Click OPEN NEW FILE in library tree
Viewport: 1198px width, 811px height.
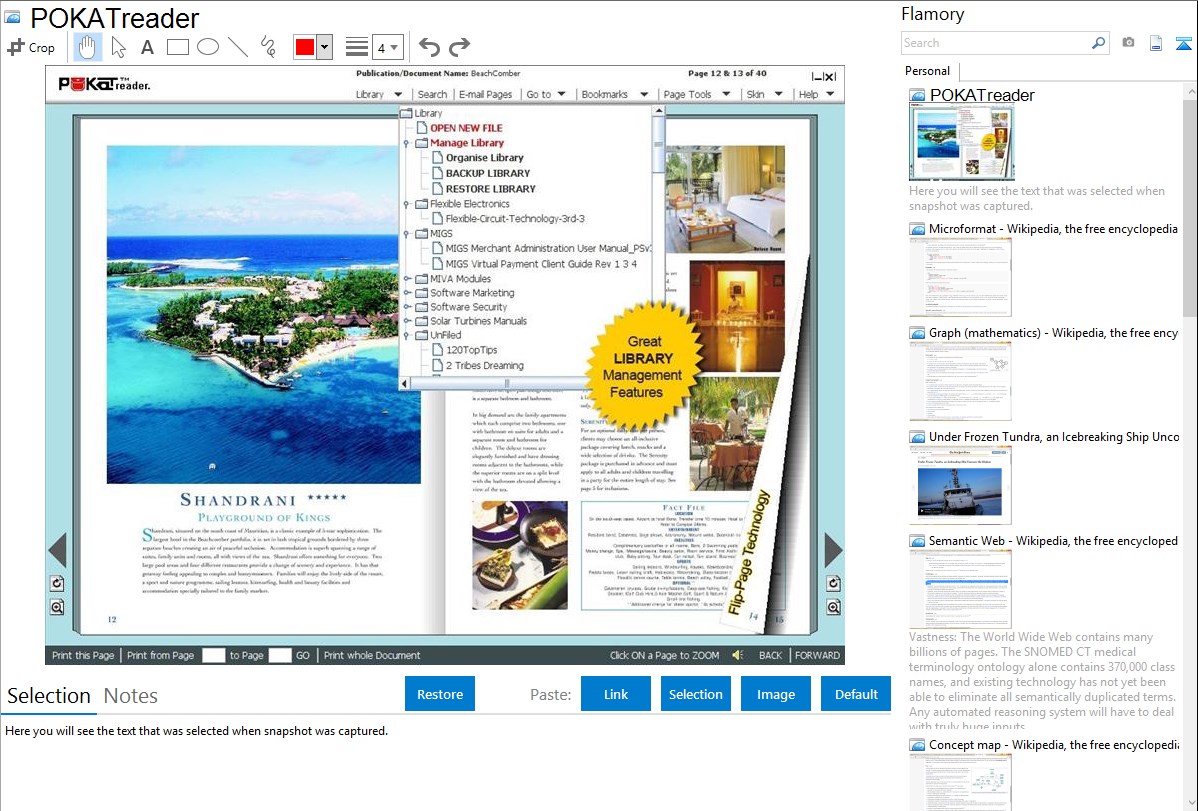coord(466,128)
